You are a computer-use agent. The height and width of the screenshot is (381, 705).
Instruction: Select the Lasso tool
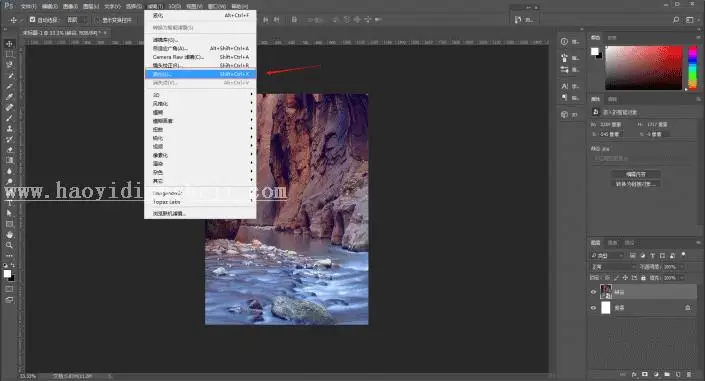coord(9,65)
